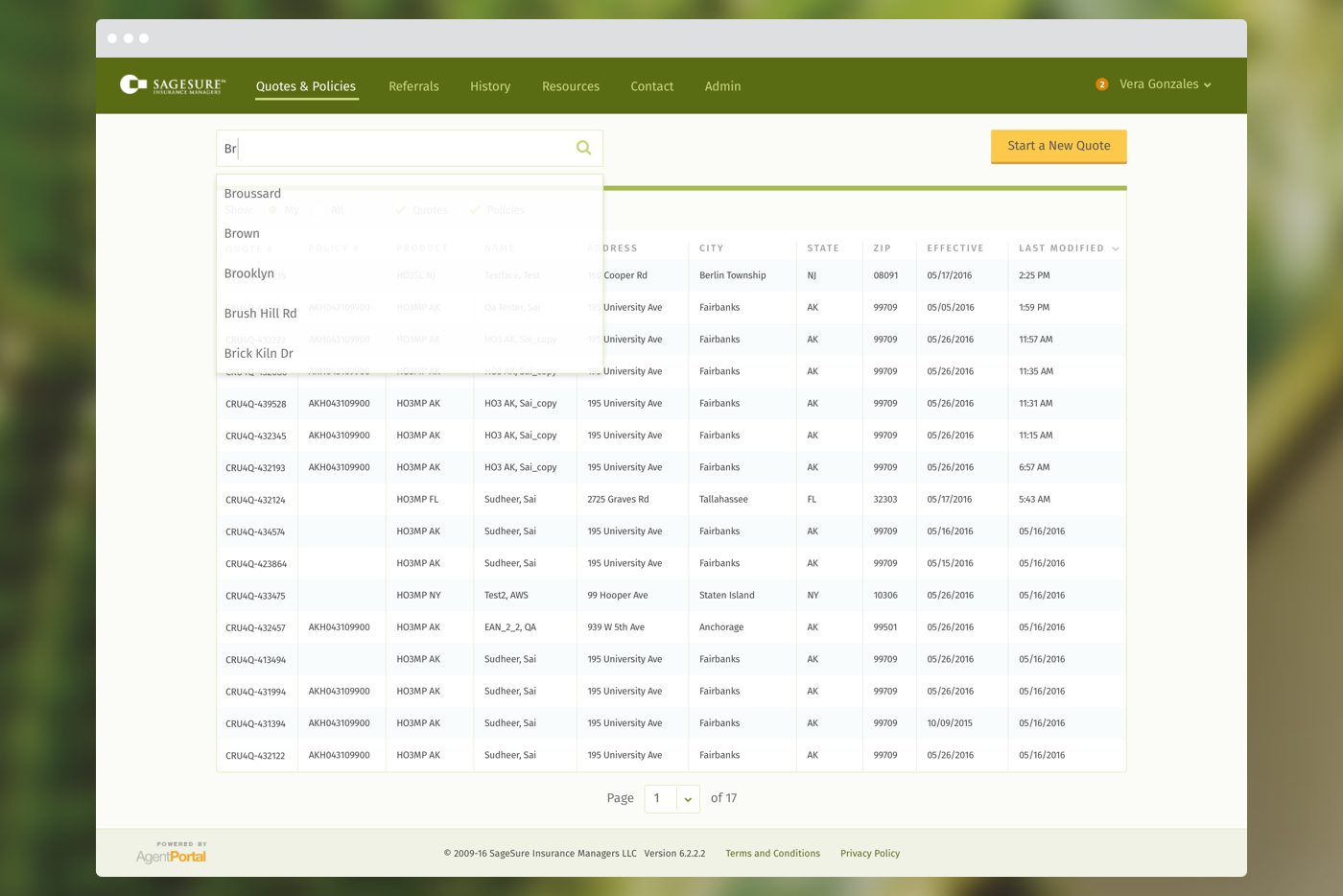Open the Contact tab
The height and width of the screenshot is (896, 1343).
click(652, 86)
